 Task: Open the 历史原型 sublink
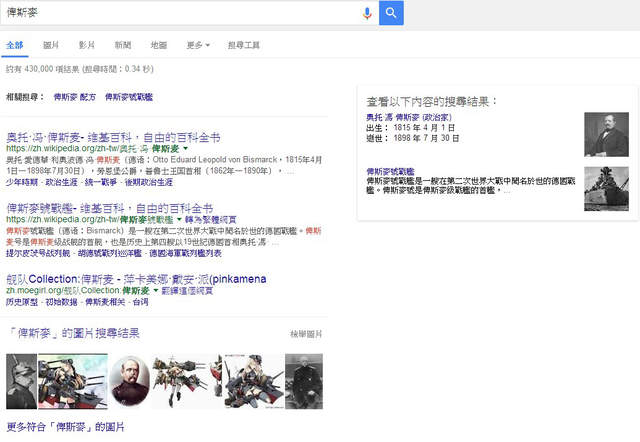(22, 302)
